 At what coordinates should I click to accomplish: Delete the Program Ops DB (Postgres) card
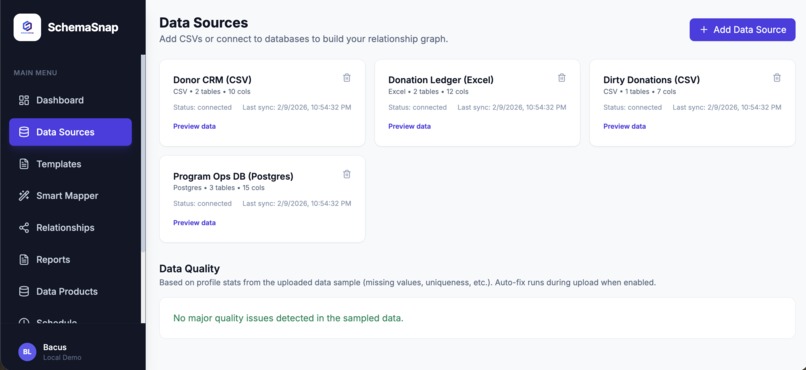[347, 174]
